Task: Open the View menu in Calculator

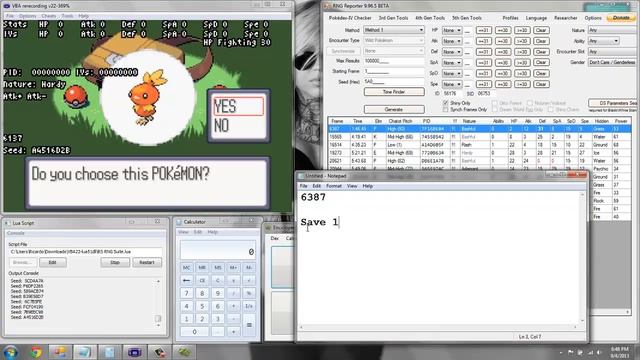Action: coord(183,232)
